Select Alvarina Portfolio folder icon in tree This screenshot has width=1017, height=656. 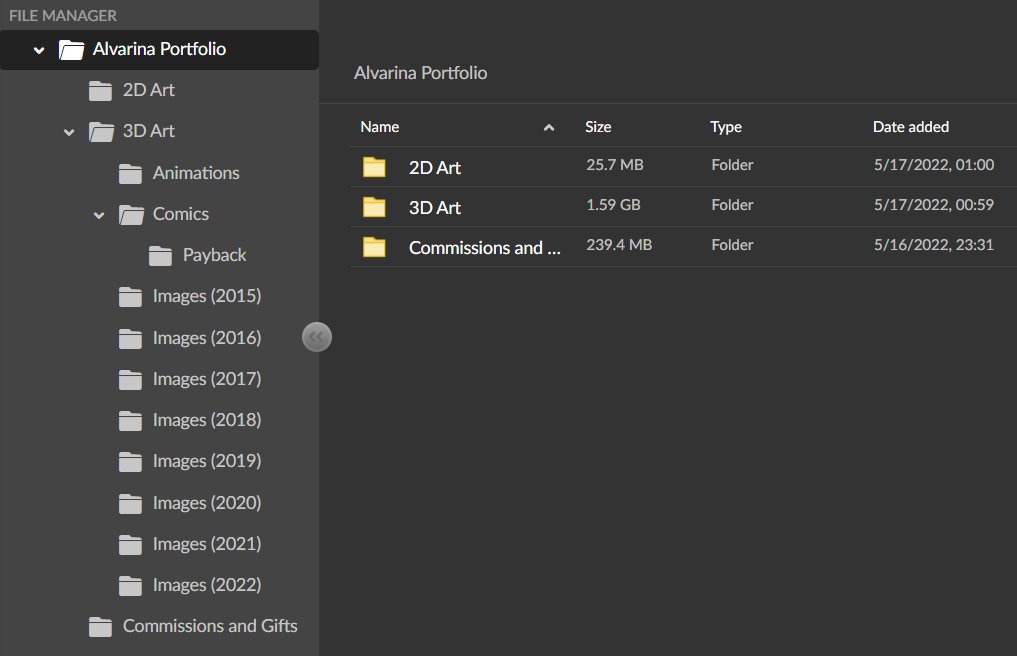click(71, 49)
